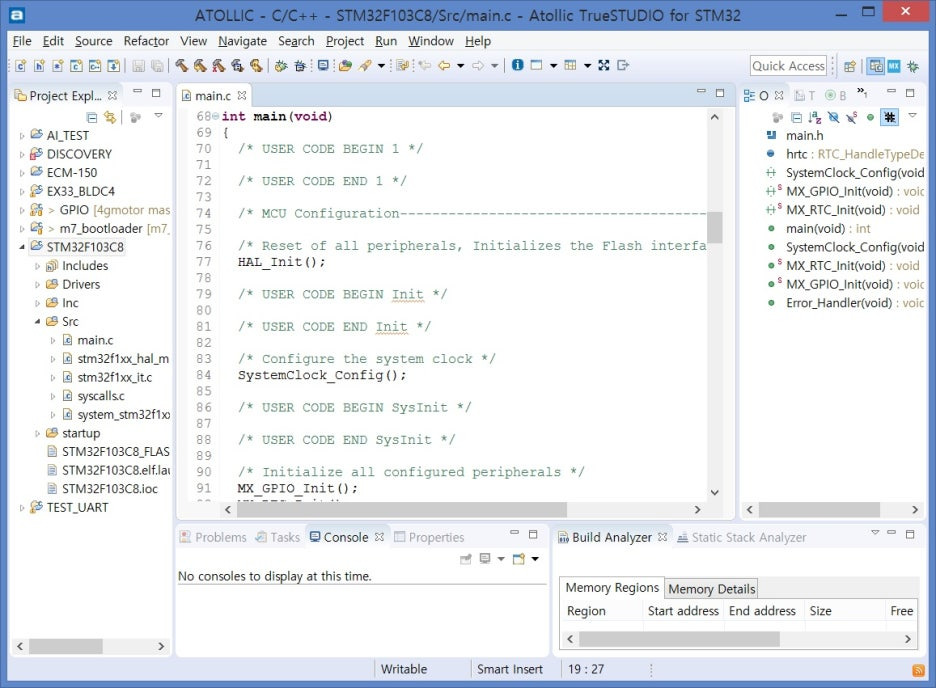The width and height of the screenshot is (936, 688).
Task: Expand the Drivers folder
Action: pos(37,284)
